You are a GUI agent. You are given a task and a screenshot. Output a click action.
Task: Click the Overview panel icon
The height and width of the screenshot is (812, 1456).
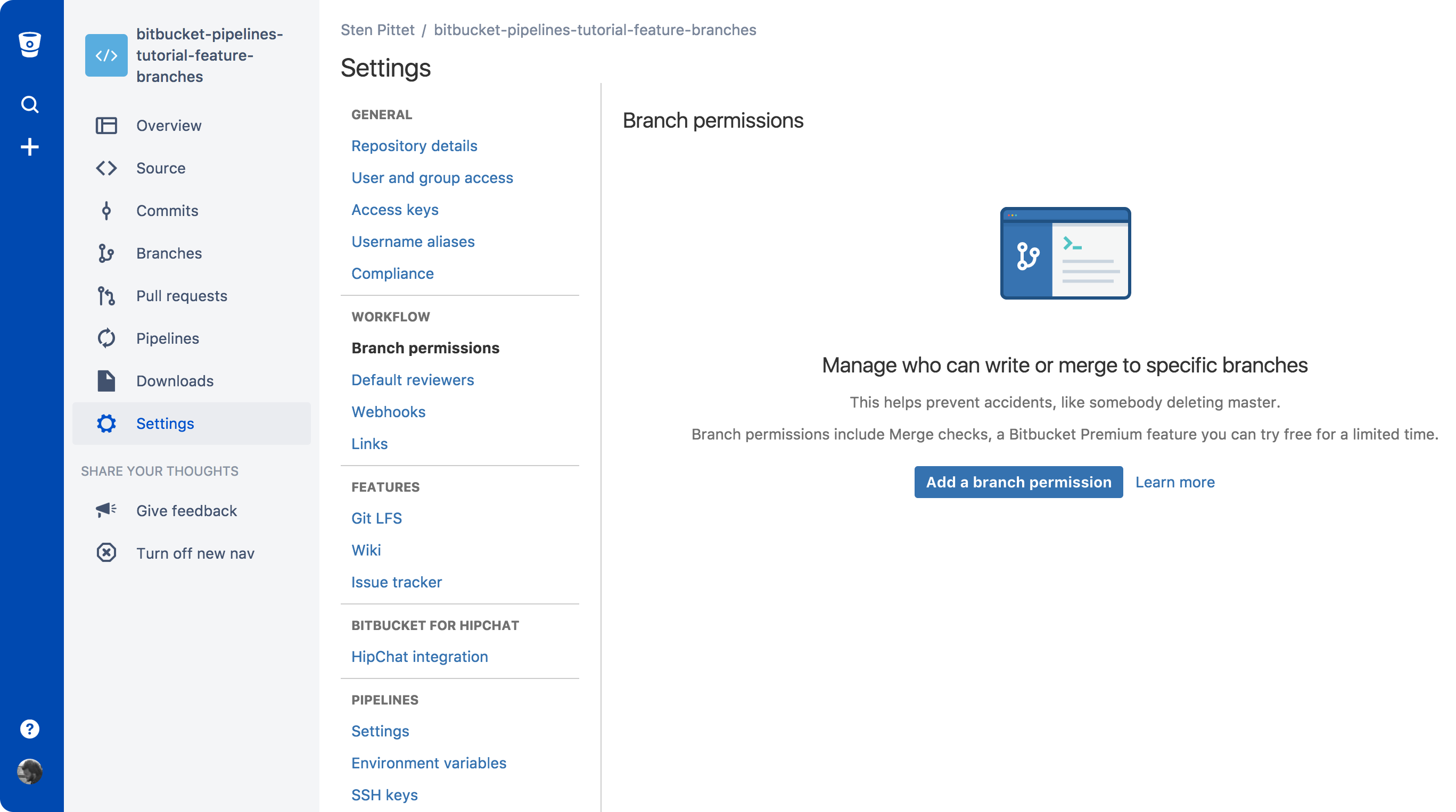[x=106, y=126]
